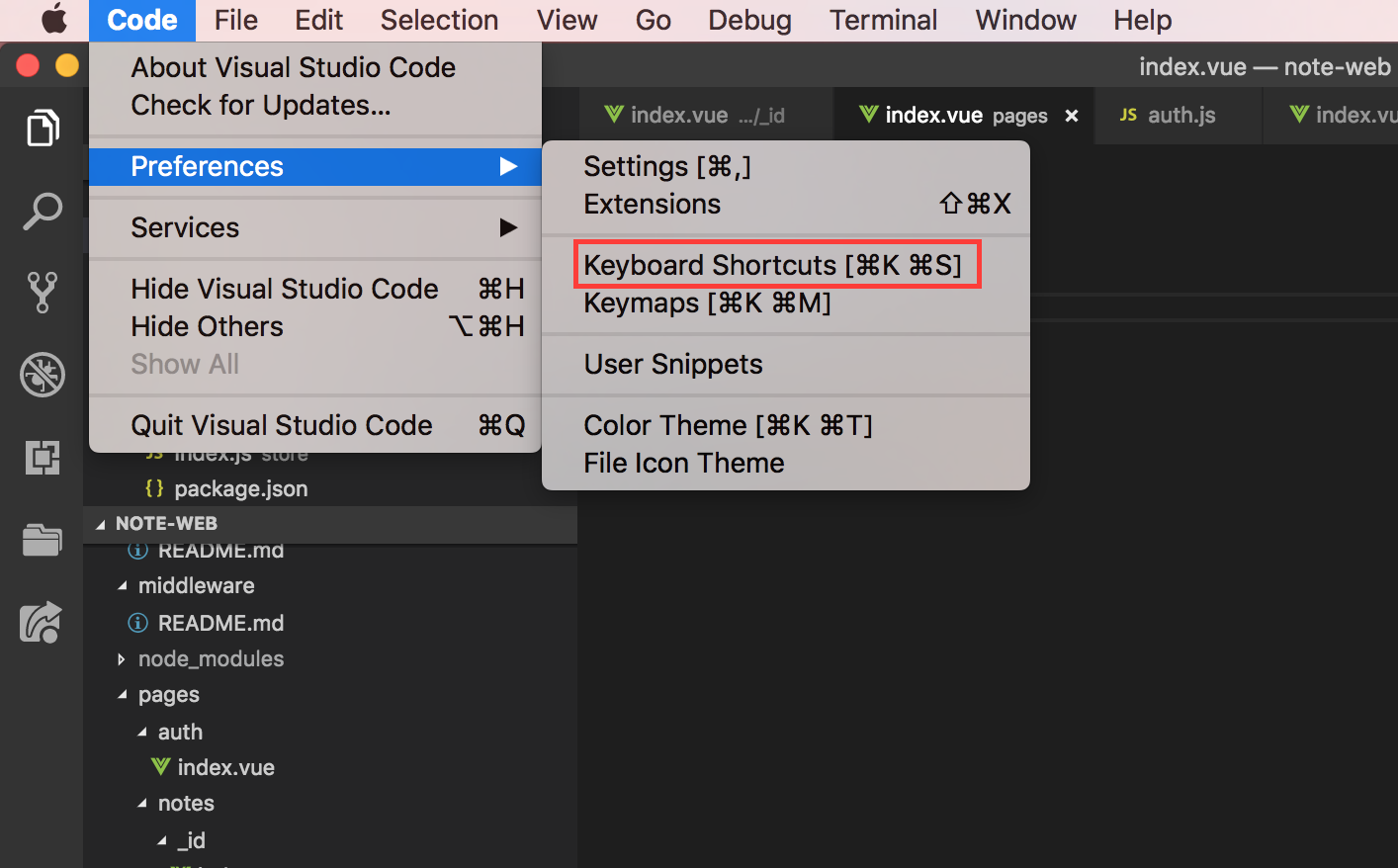Open the Search view in activity bar
The width and height of the screenshot is (1398, 868).
43,211
